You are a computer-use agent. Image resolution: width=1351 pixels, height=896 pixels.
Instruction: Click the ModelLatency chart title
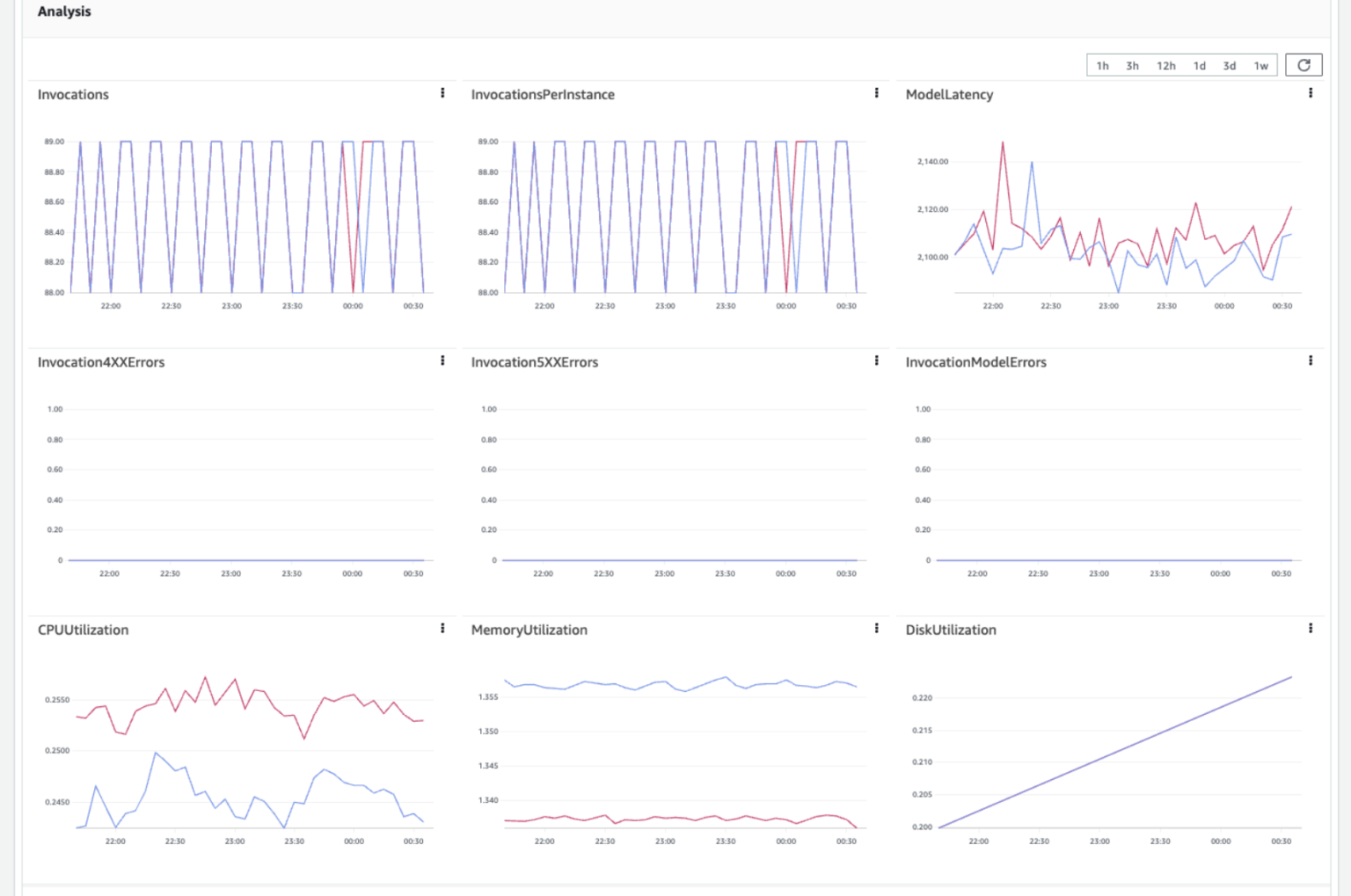tap(949, 95)
